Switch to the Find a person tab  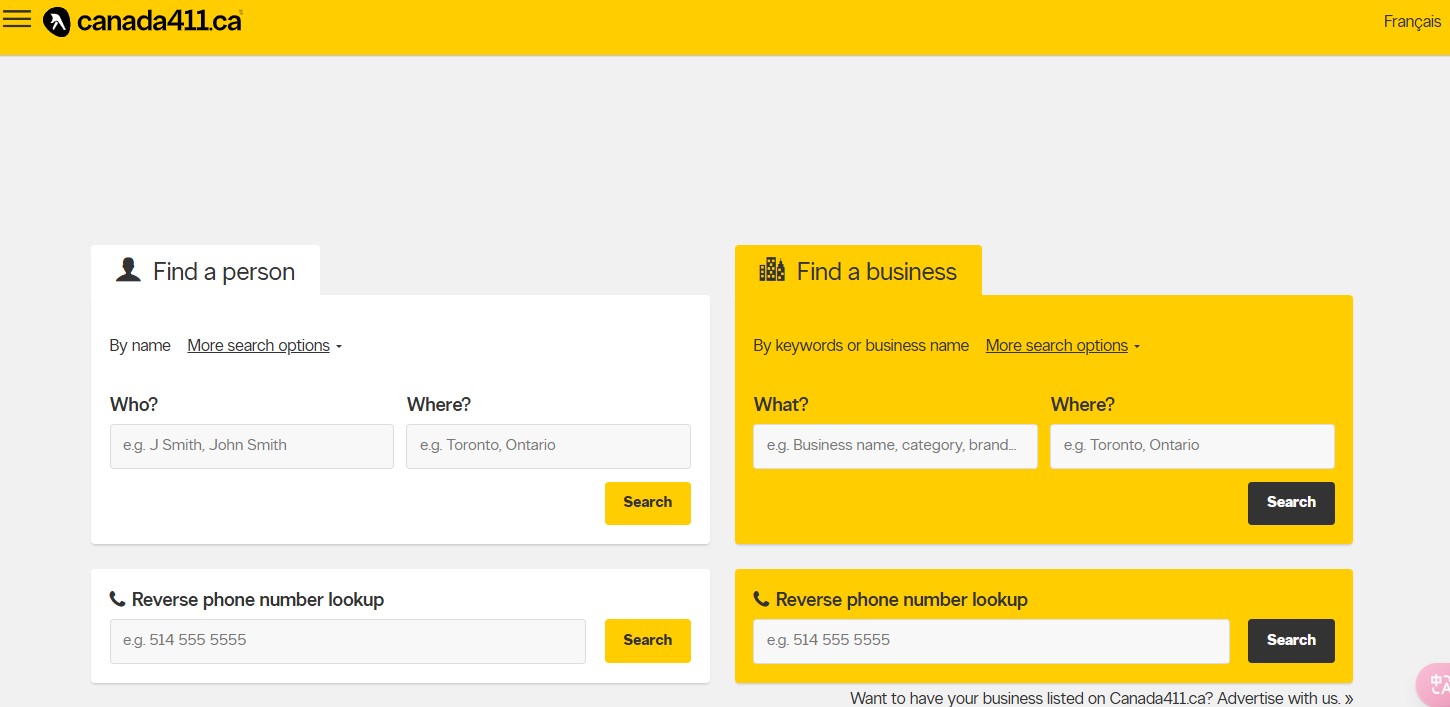(205, 271)
